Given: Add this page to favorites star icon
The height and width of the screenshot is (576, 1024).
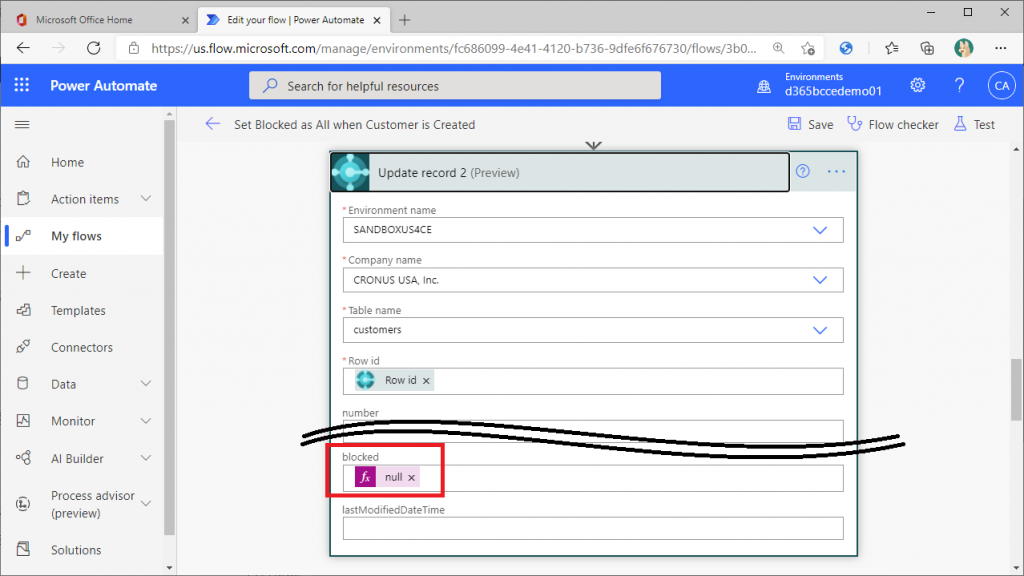Looking at the screenshot, I should point(808,48).
